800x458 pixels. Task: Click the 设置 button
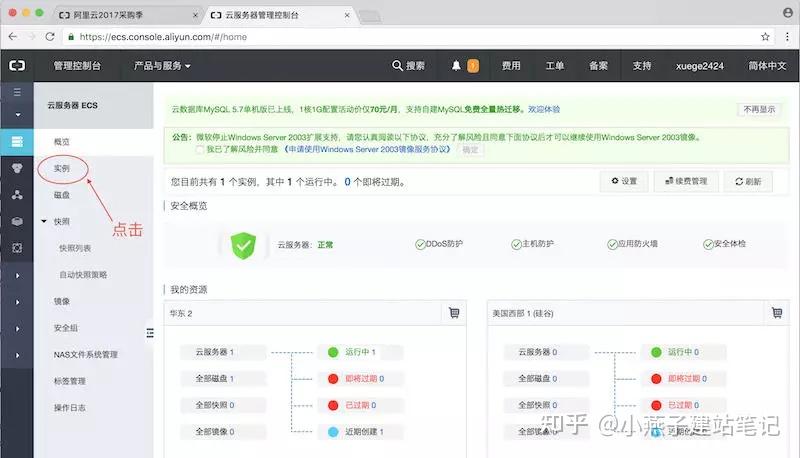(x=624, y=181)
